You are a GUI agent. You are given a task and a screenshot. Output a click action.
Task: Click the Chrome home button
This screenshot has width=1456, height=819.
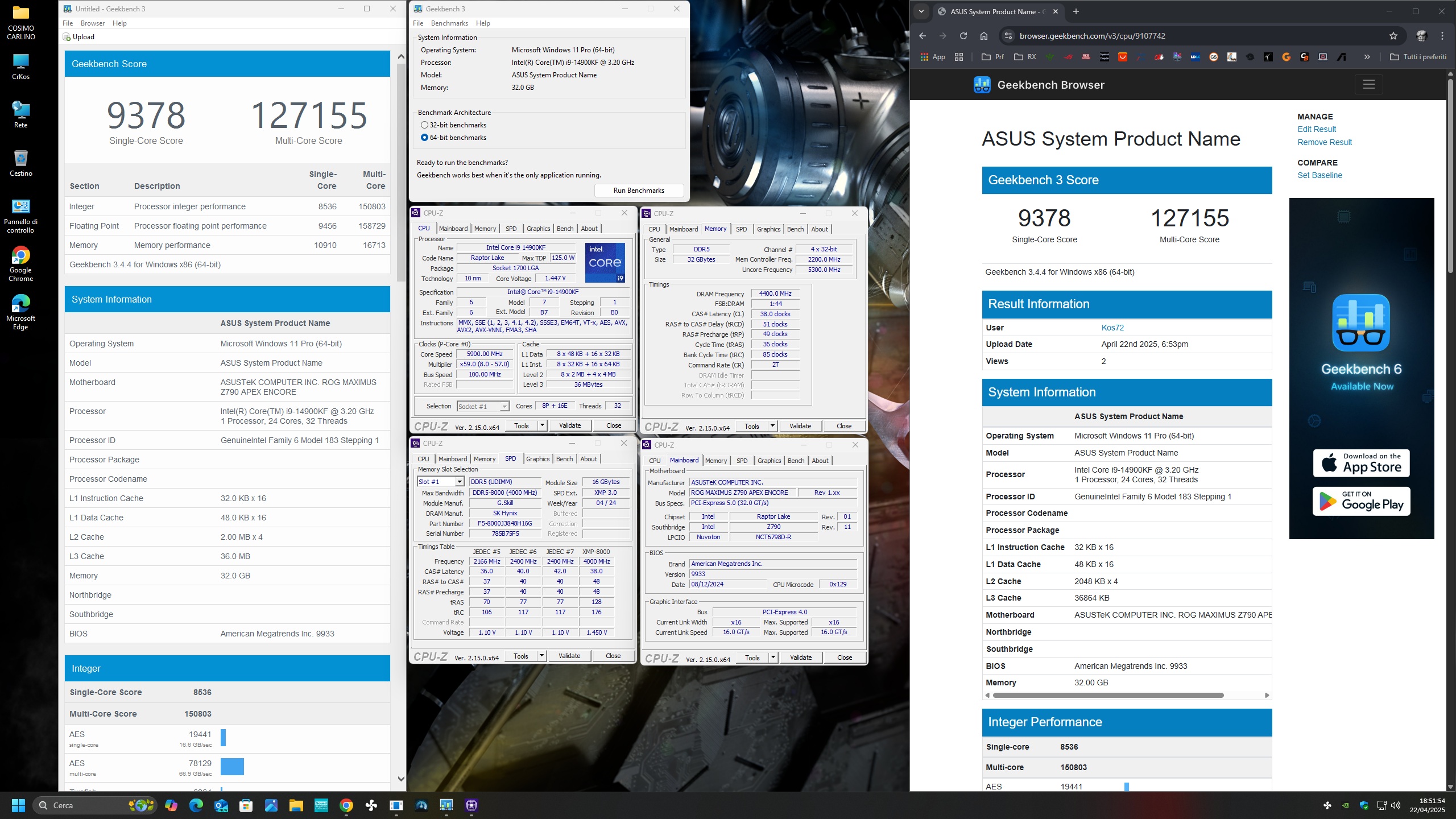click(983, 36)
